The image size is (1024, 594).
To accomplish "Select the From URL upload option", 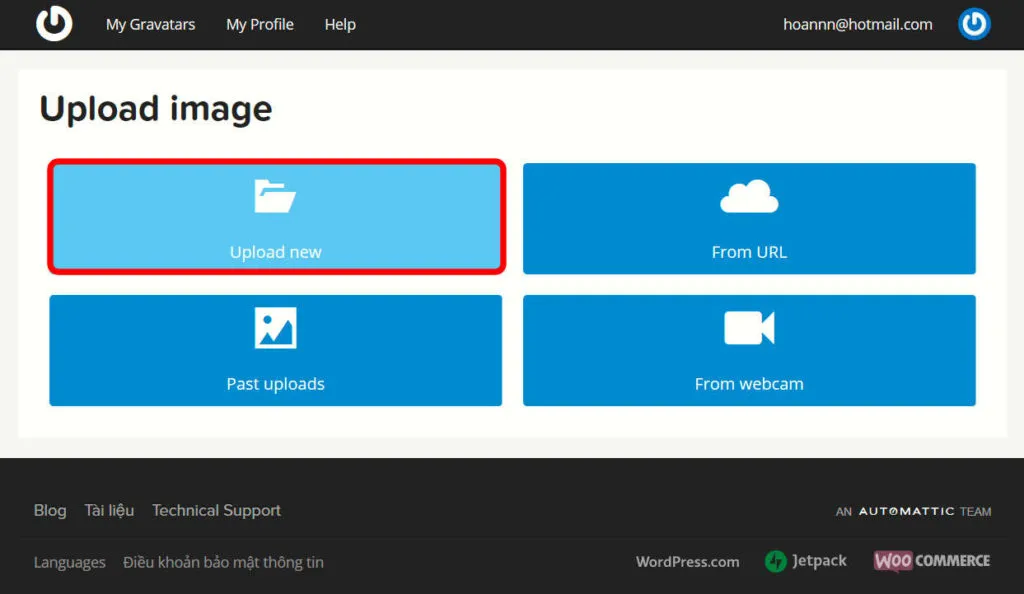I will tap(748, 251).
